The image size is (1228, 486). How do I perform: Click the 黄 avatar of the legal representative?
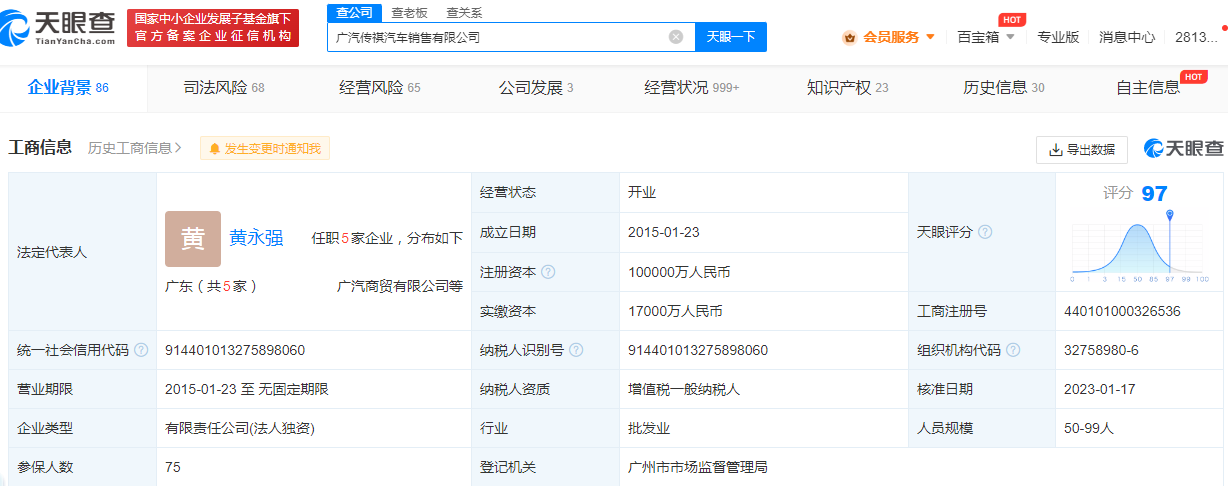pos(193,239)
